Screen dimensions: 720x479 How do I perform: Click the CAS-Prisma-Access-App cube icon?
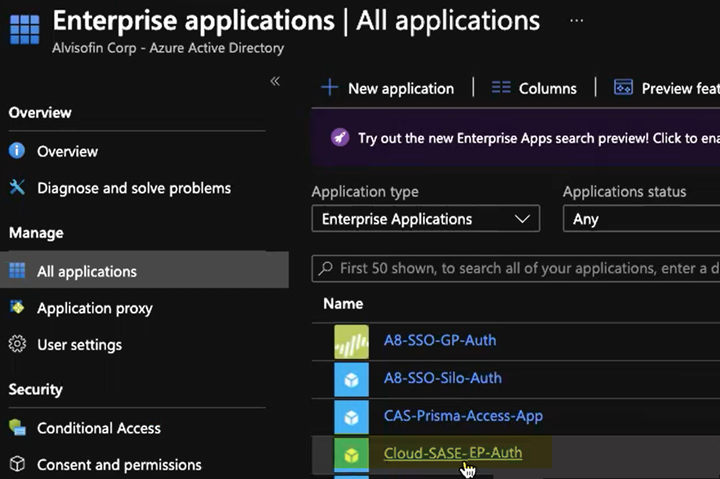tap(351, 416)
